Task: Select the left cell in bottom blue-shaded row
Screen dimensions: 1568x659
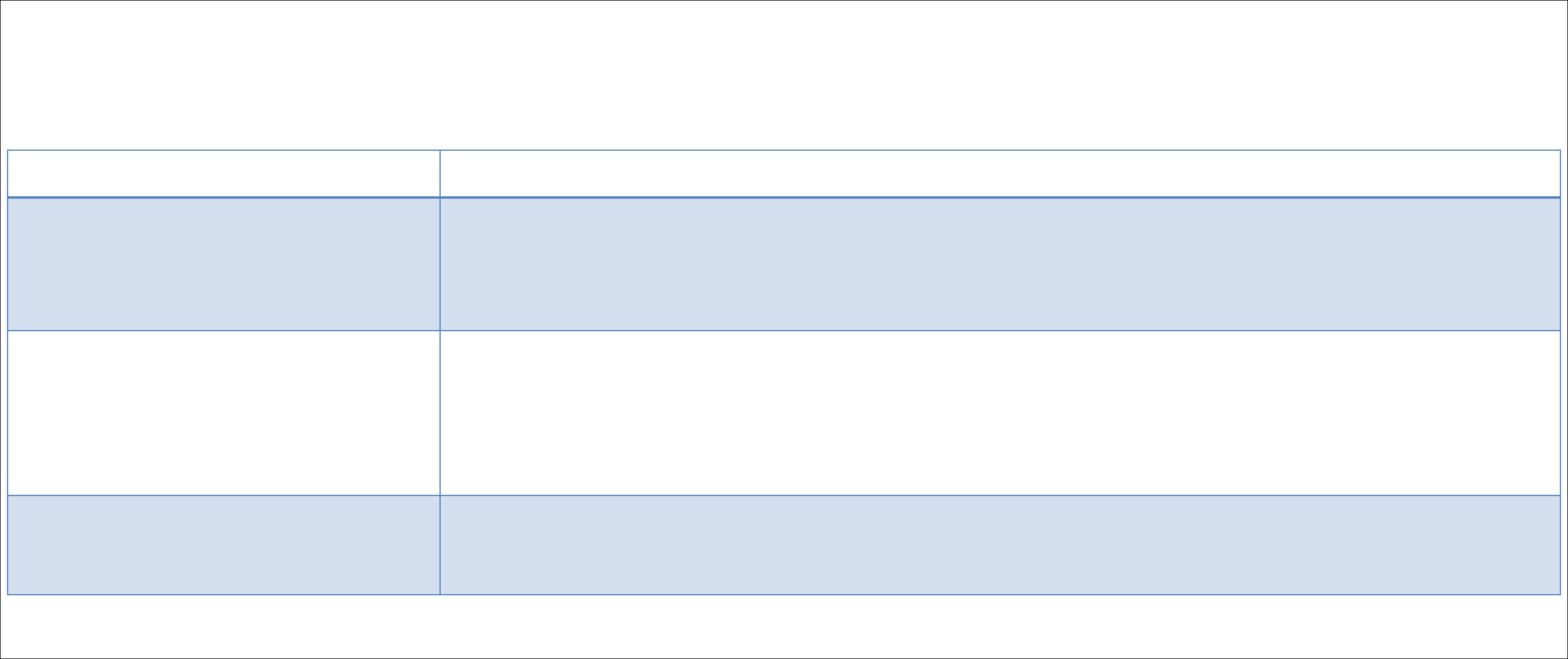Action: tap(223, 544)
